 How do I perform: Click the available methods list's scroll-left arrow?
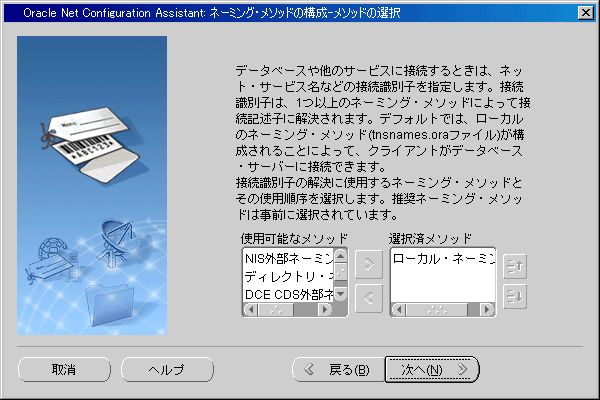tap(251, 309)
